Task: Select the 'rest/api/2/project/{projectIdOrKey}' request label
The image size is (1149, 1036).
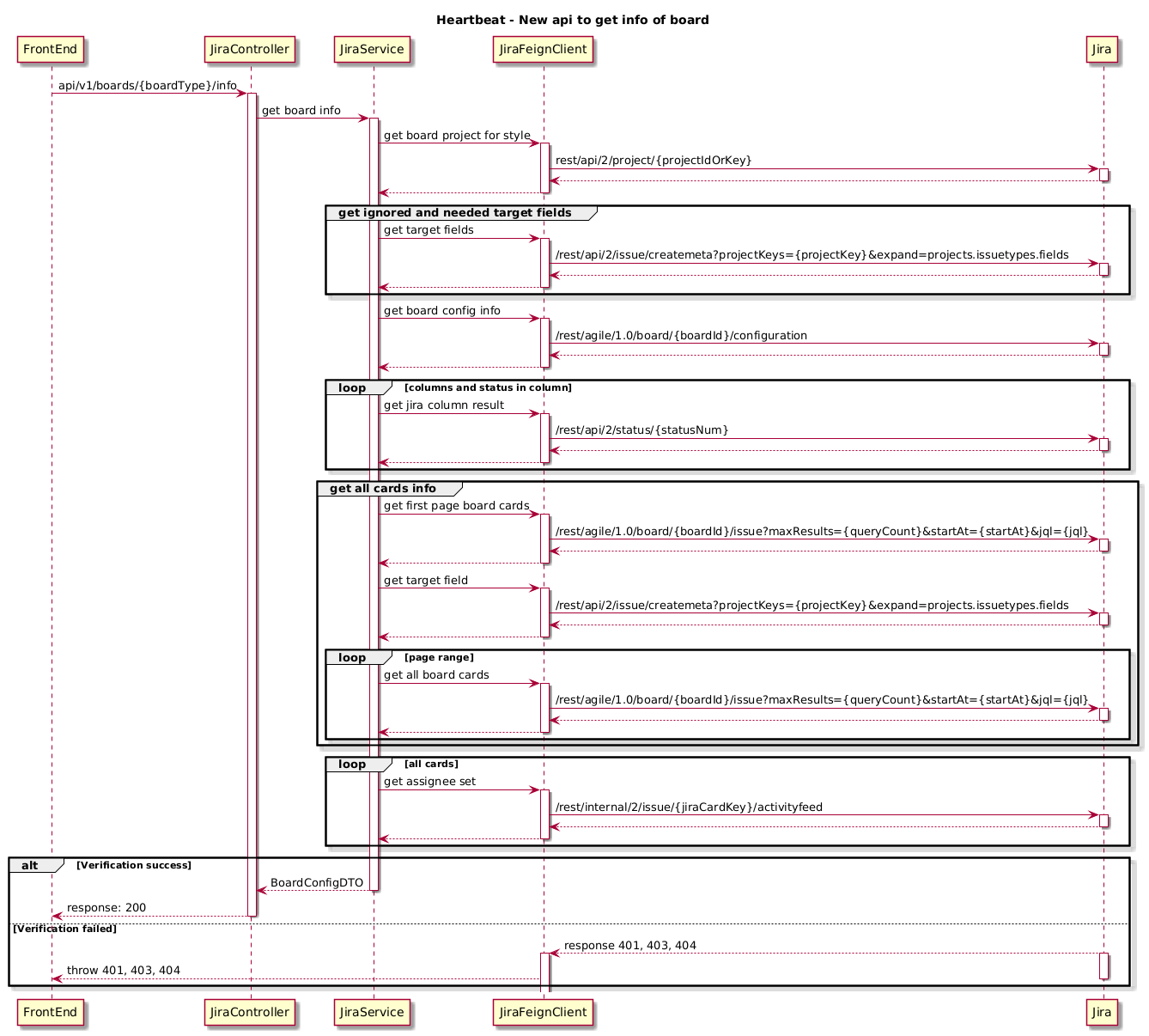Action: [654, 161]
